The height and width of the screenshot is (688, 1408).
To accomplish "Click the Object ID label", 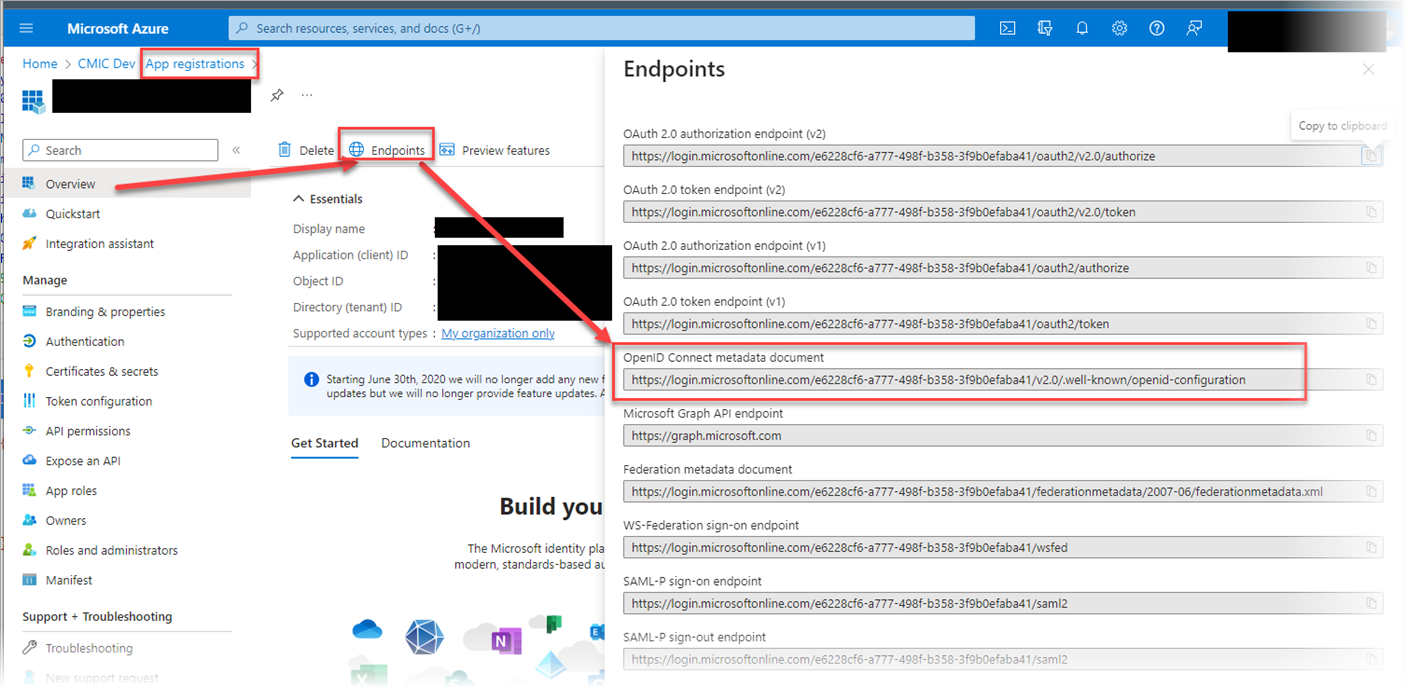I will (318, 282).
